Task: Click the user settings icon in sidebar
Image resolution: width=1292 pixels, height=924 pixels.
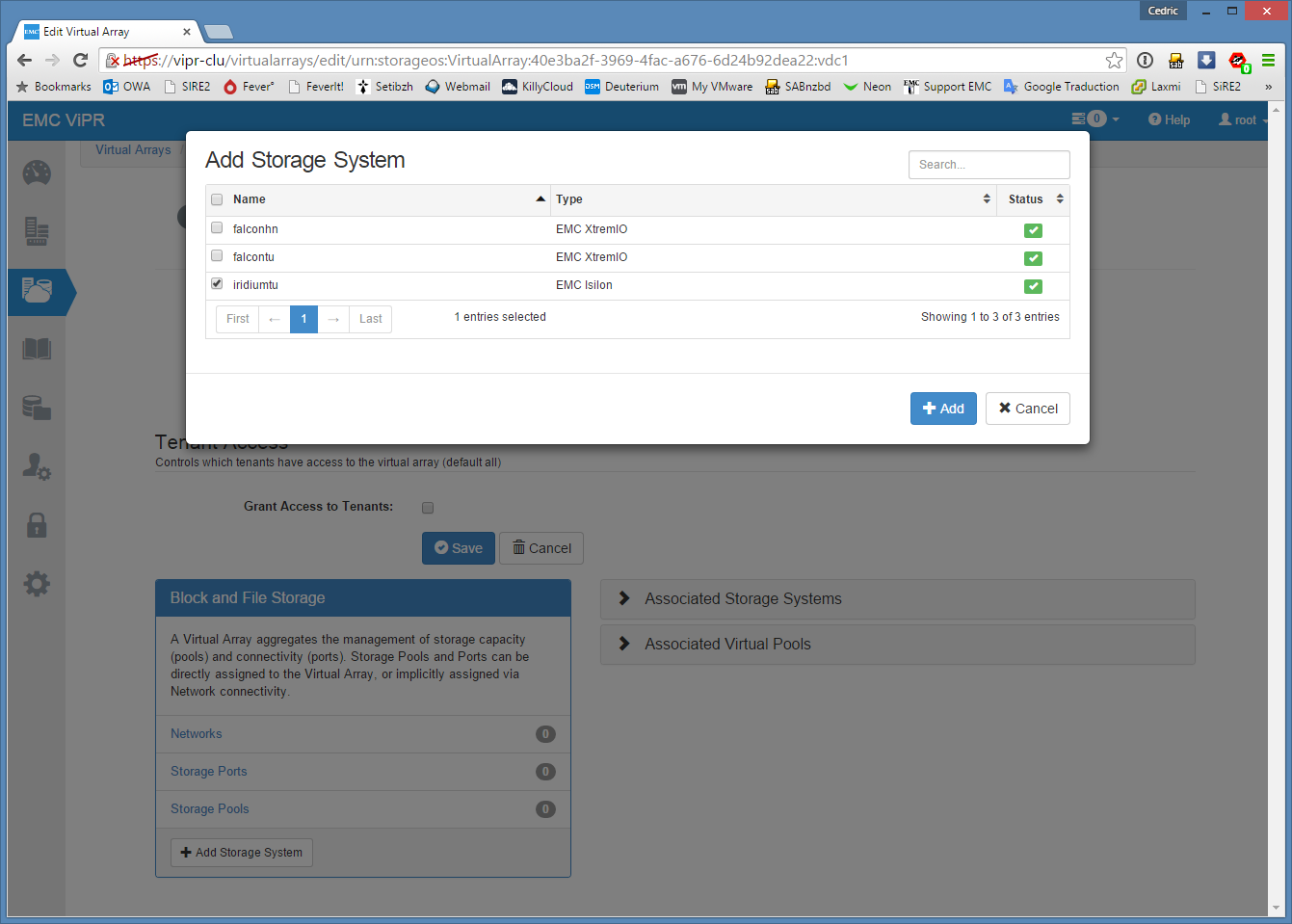Action: pos(37,466)
